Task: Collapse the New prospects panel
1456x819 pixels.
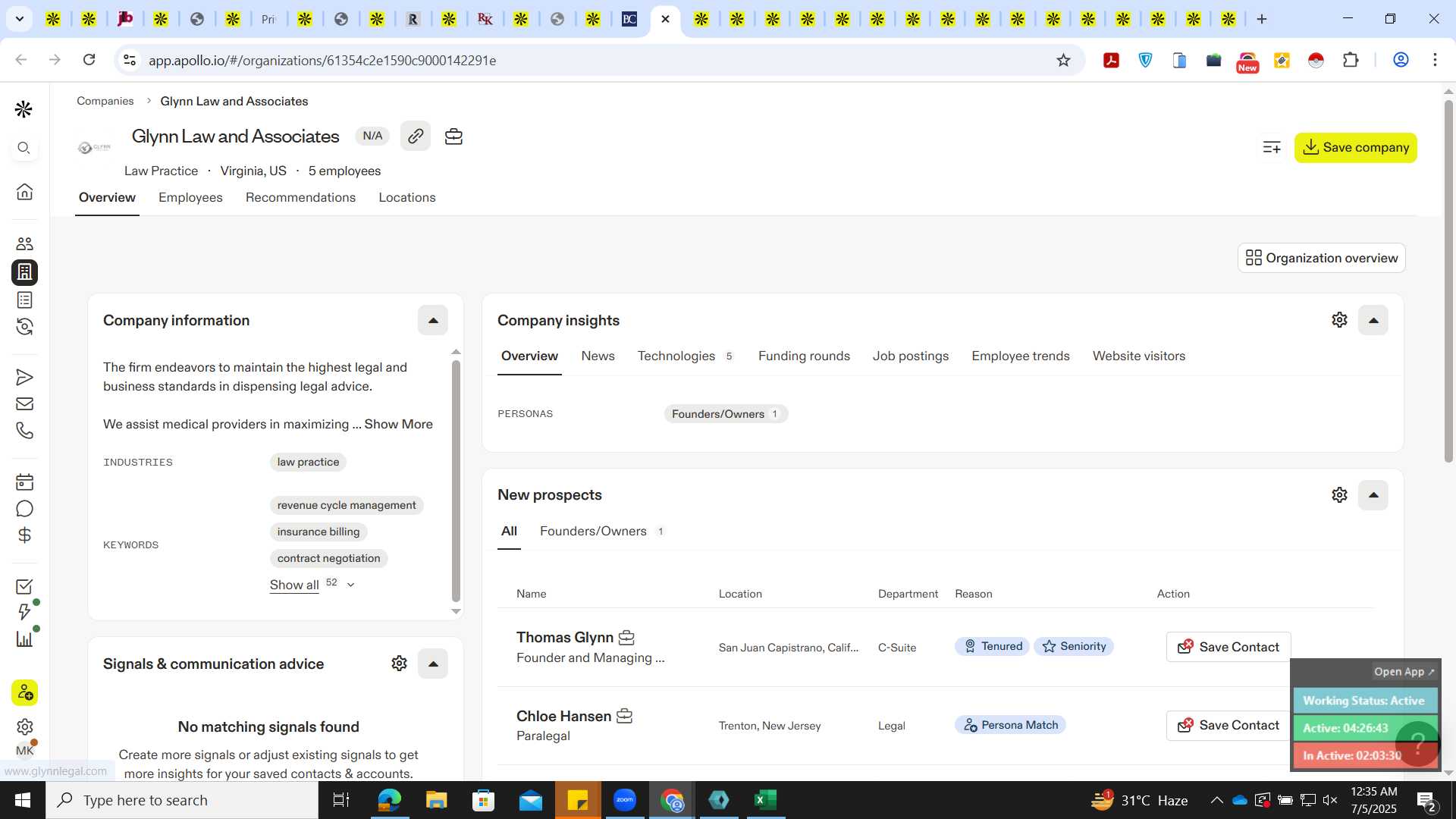Action: point(1373,495)
